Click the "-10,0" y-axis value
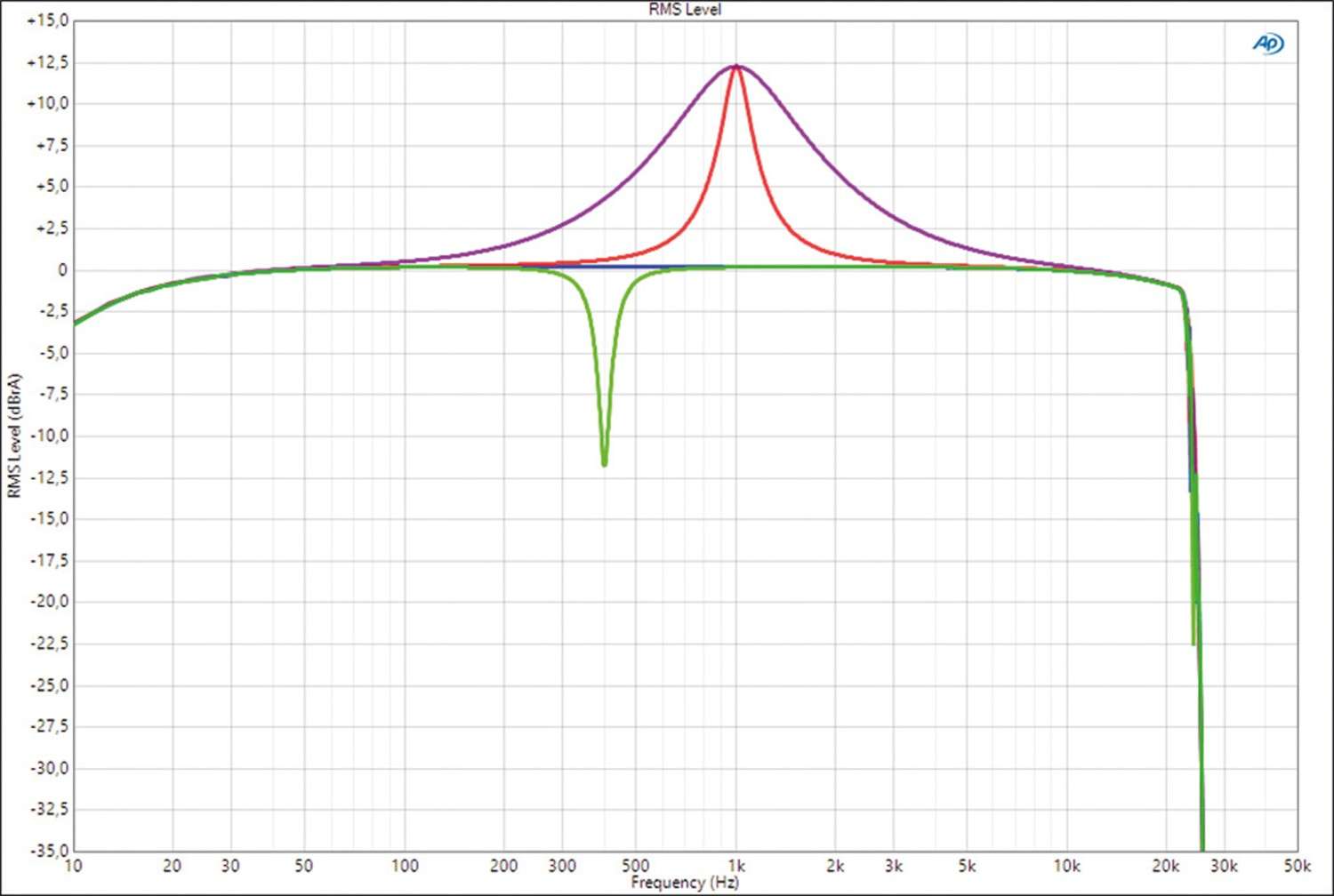Screen dimensions: 1334x896 click(x=49, y=436)
